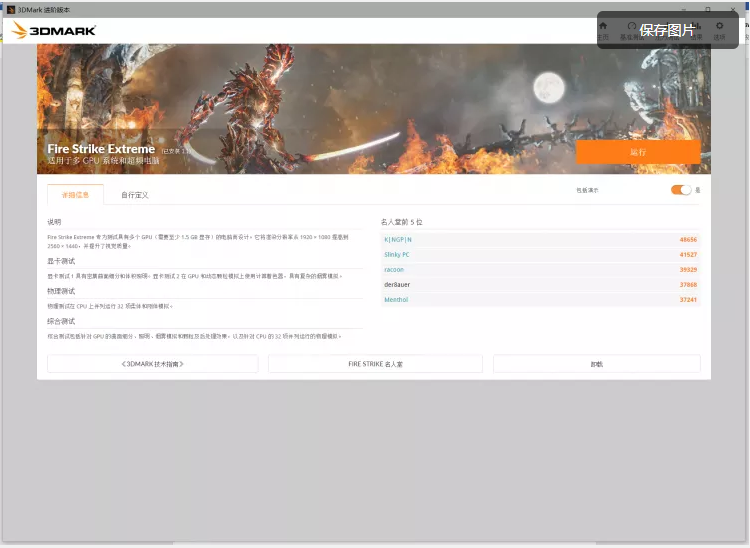
Task: Click the score 39329
Action: coord(688,270)
